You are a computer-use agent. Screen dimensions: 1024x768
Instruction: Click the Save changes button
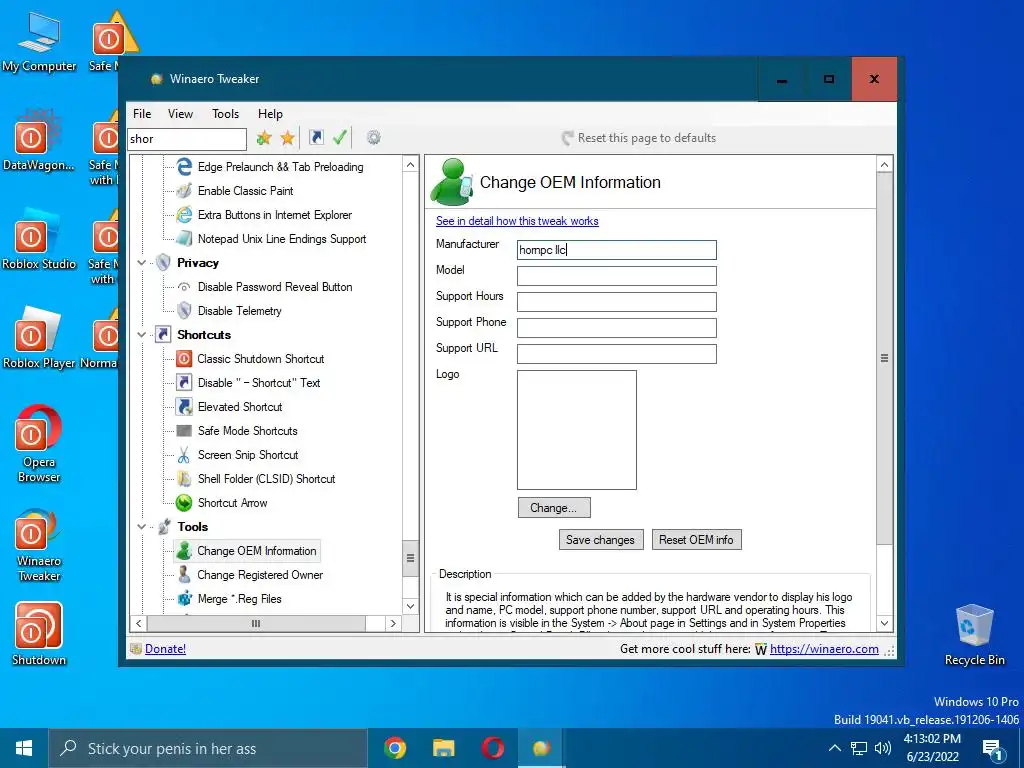pos(601,539)
